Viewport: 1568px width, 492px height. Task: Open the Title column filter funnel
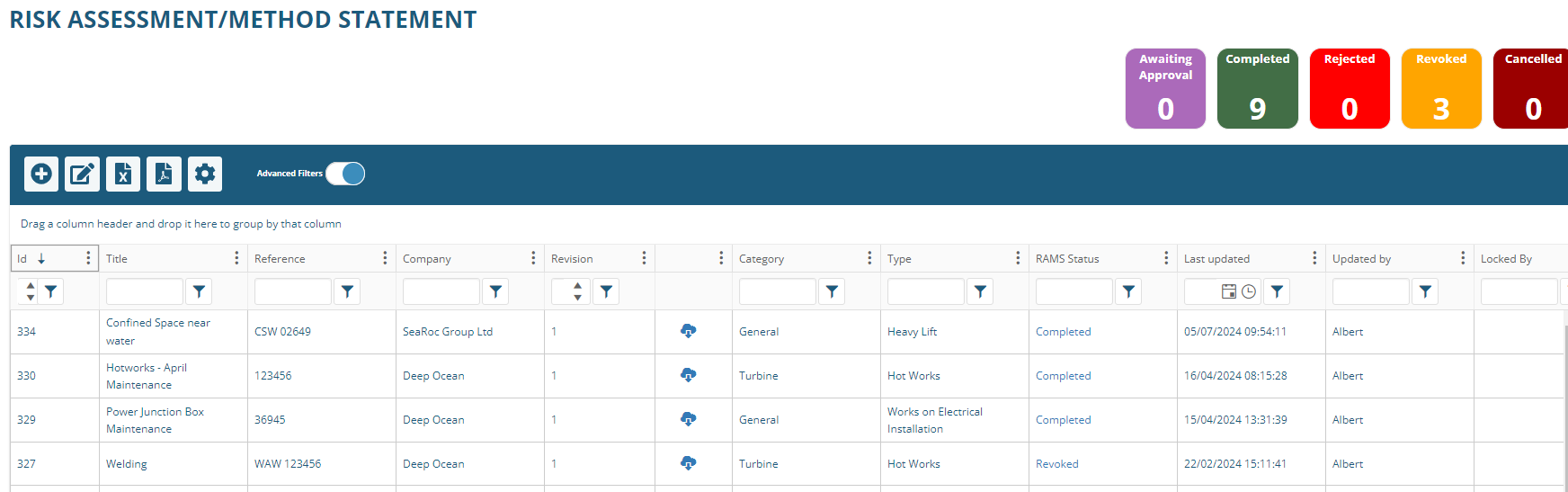[199, 291]
